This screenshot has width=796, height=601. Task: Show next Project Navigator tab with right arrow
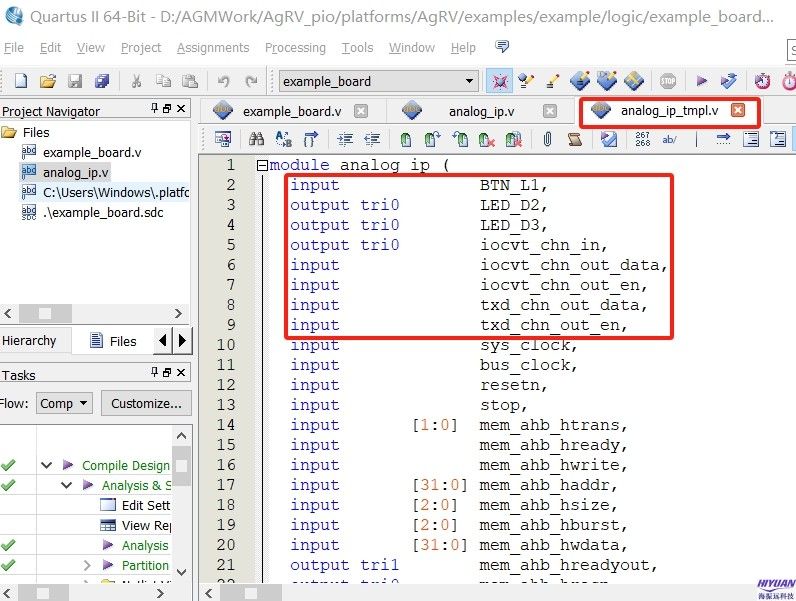pyautogui.click(x=182, y=340)
